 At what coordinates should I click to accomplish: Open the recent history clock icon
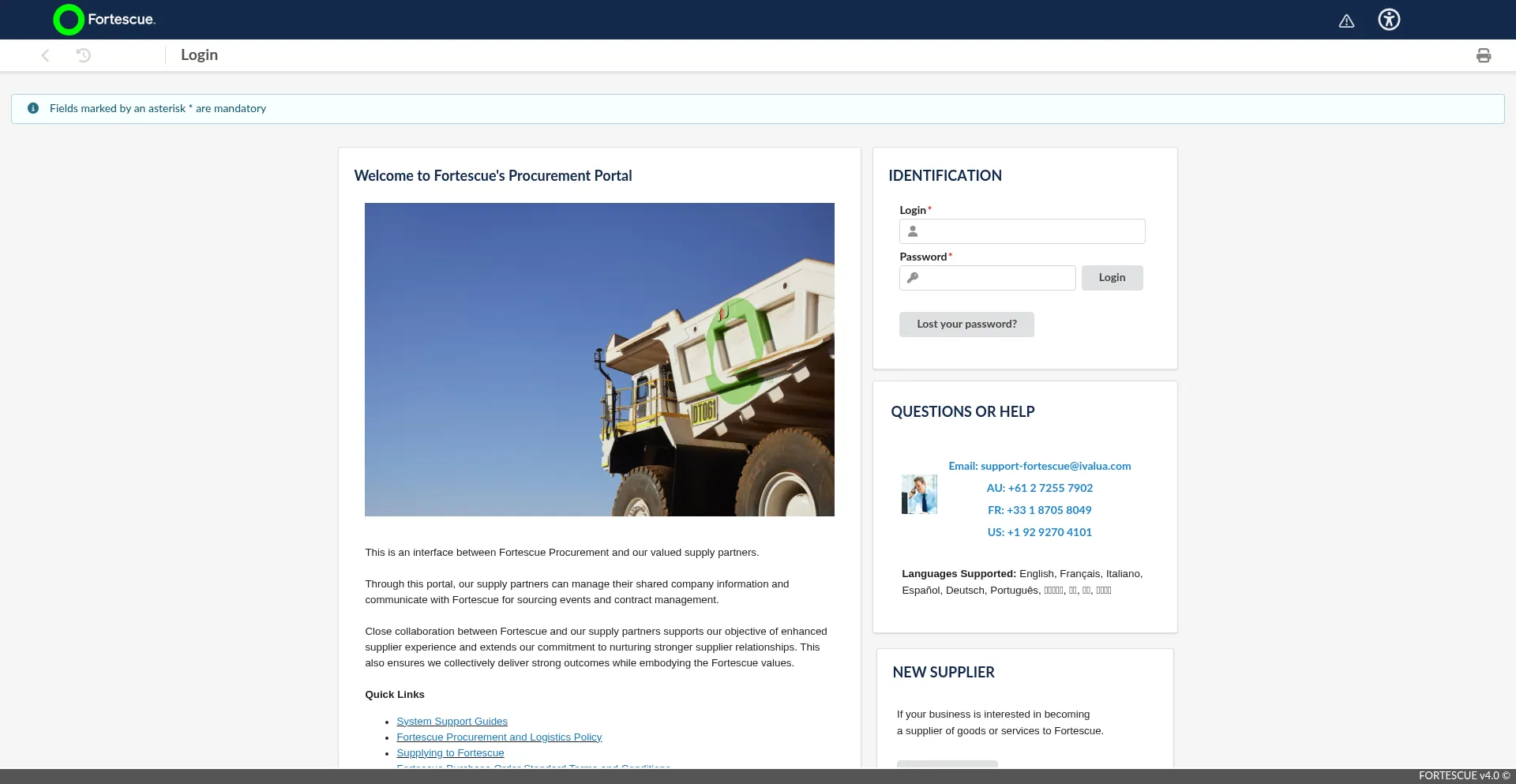[84, 55]
